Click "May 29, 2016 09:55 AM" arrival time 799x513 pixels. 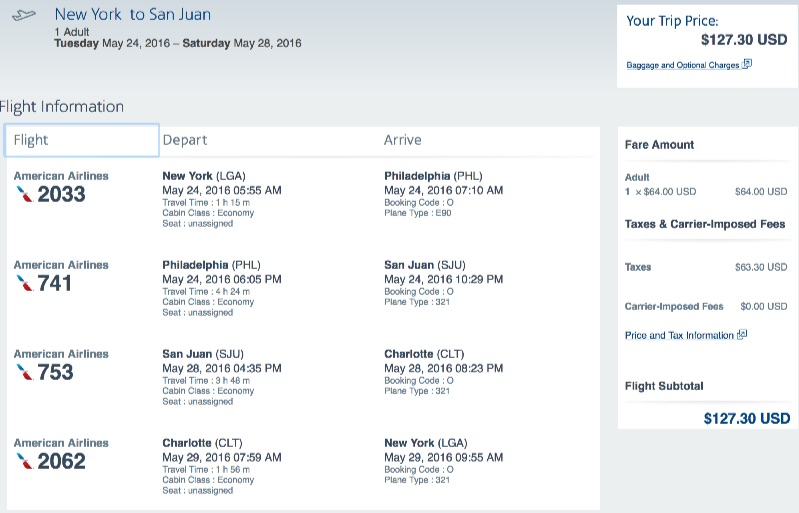click(443, 458)
